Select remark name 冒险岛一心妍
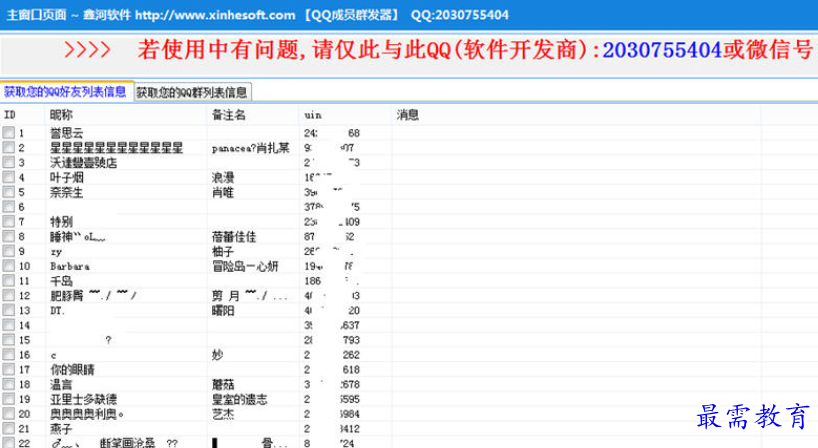The image size is (818, 448). coord(245,266)
